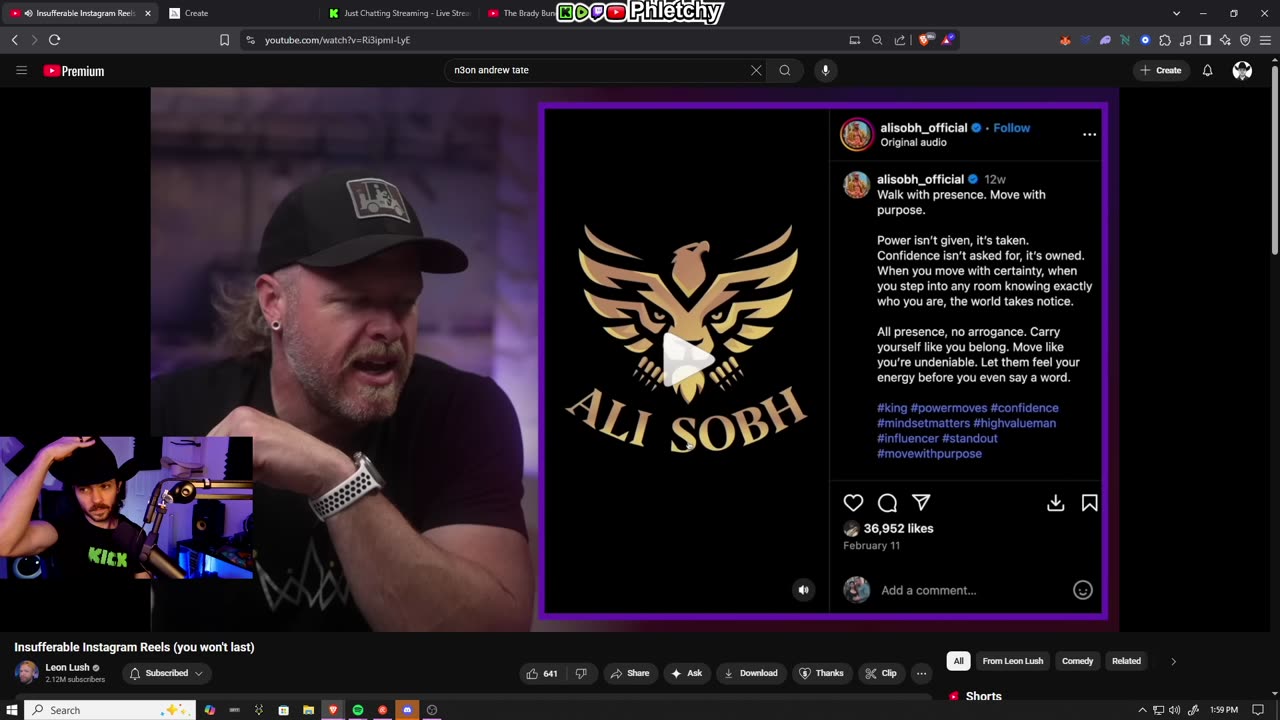Expand the Subscribed notification dropdown

pyautogui.click(x=166, y=673)
